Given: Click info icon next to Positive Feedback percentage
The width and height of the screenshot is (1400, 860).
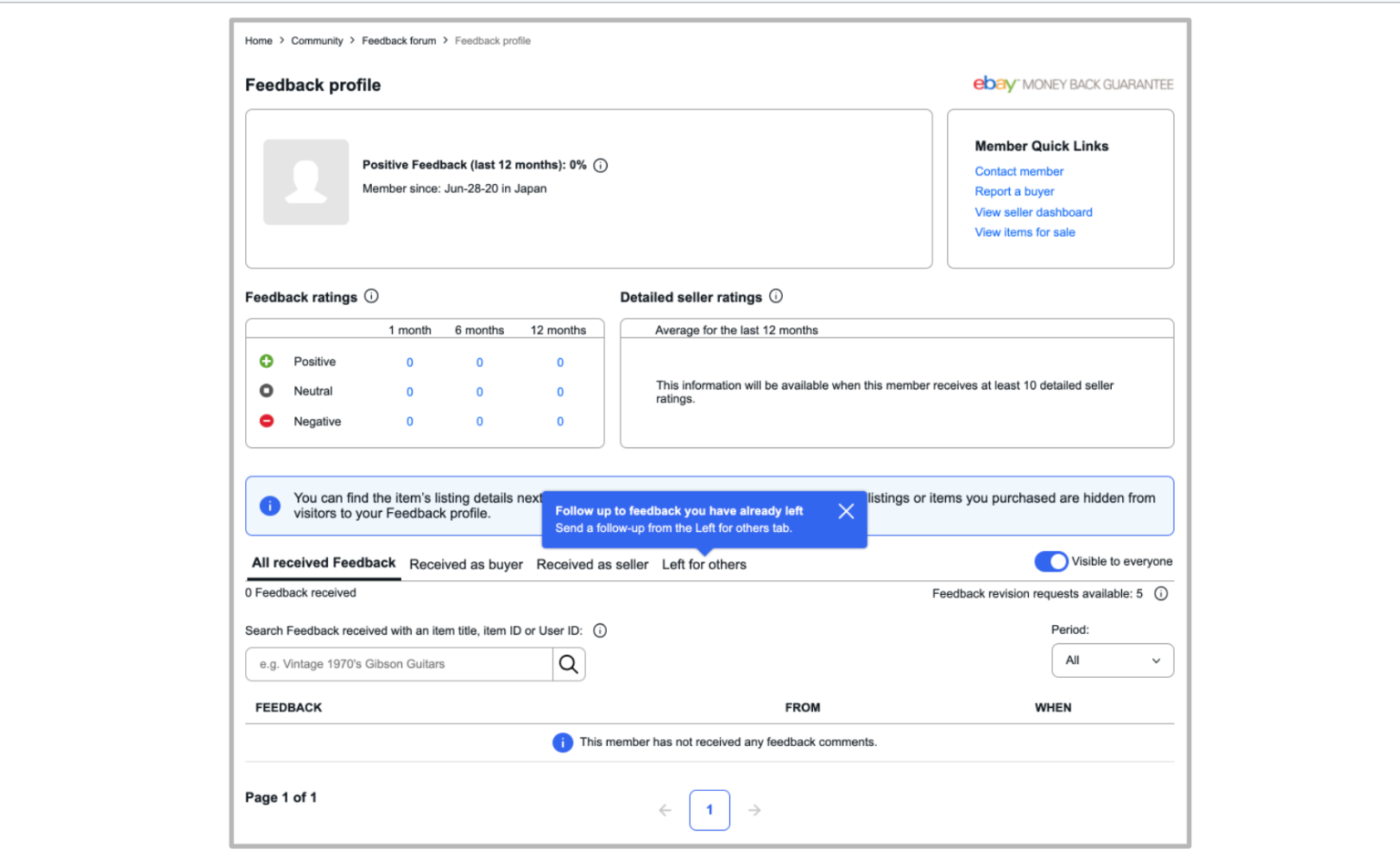Looking at the screenshot, I should [601, 166].
